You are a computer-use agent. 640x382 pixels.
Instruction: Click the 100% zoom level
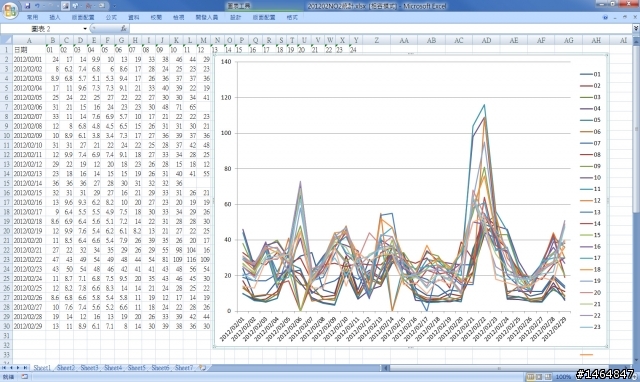pos(563,377)
